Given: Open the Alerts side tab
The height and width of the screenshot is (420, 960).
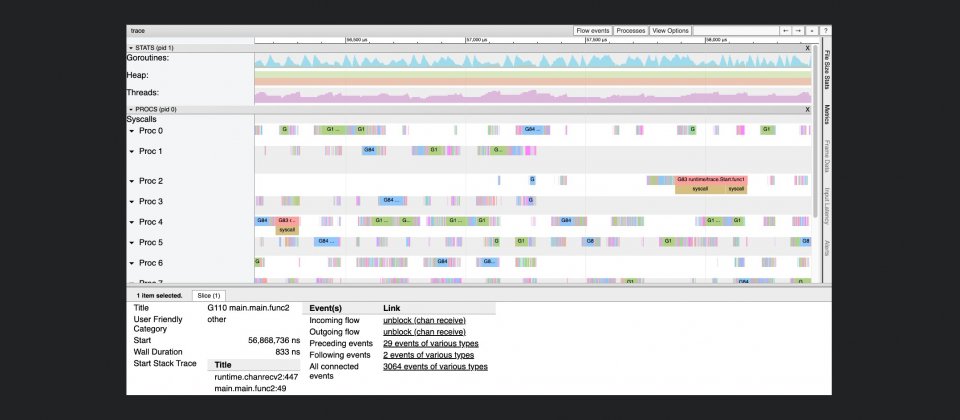Looking at the screenshot, I should tap(826, 248).
